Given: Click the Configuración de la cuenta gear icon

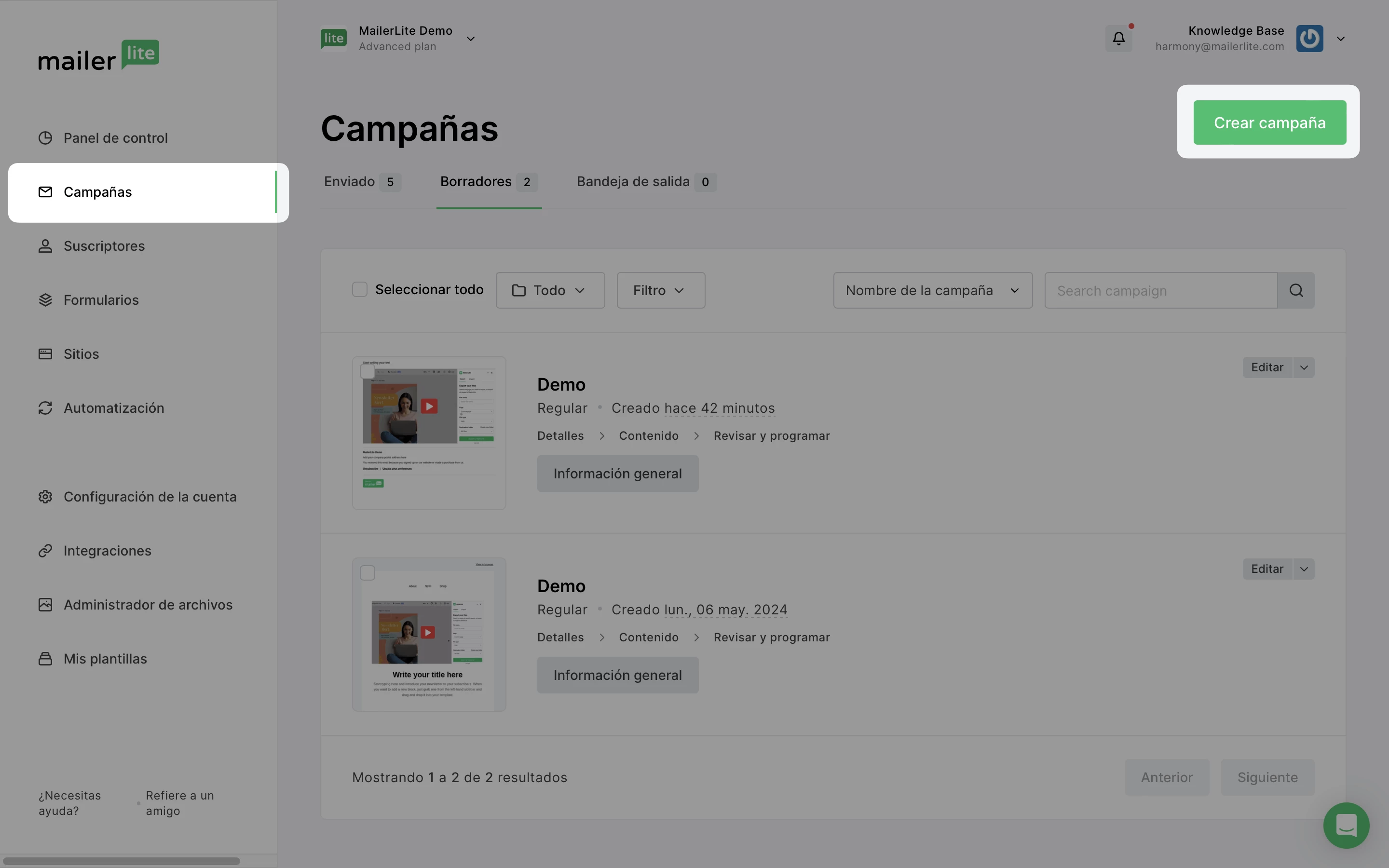Looking at the screenshot, I should coord(45,497).
